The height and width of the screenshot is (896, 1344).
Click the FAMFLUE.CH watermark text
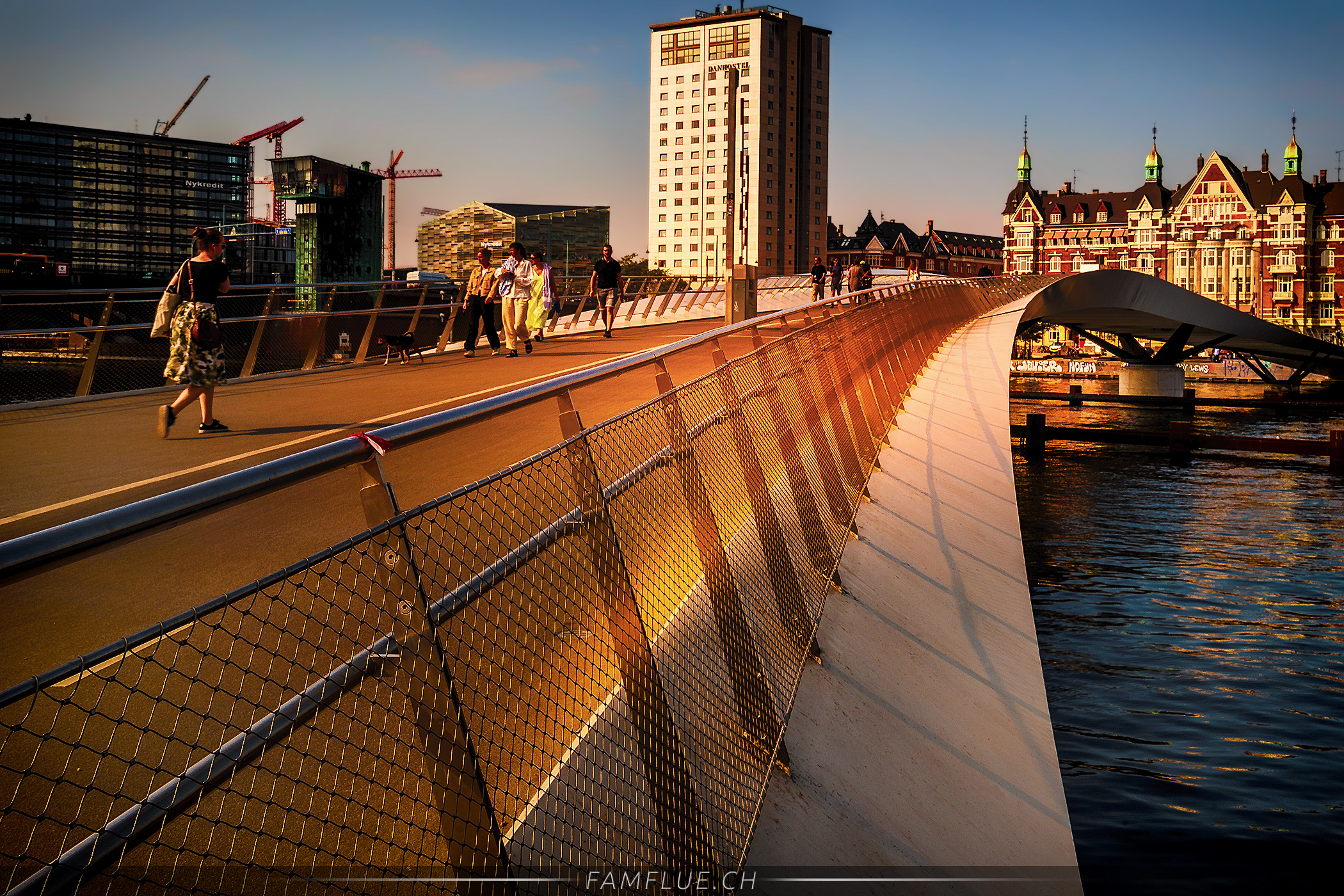671,881
